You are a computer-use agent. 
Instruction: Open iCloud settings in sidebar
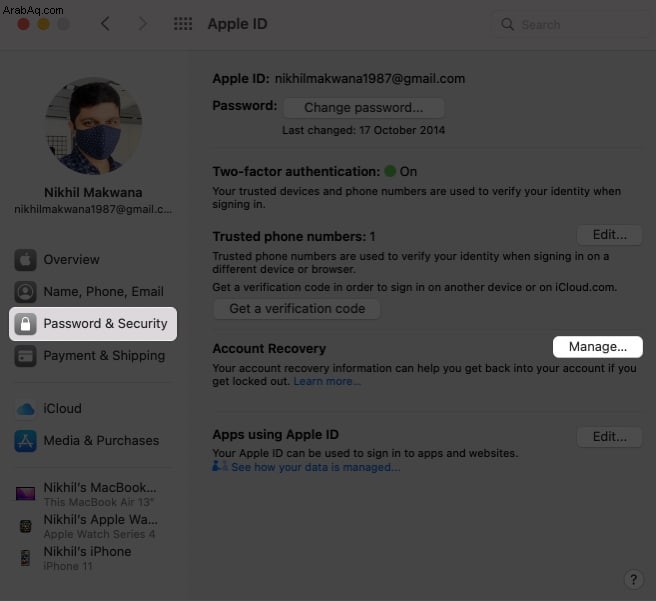click(x=93, y=409)
